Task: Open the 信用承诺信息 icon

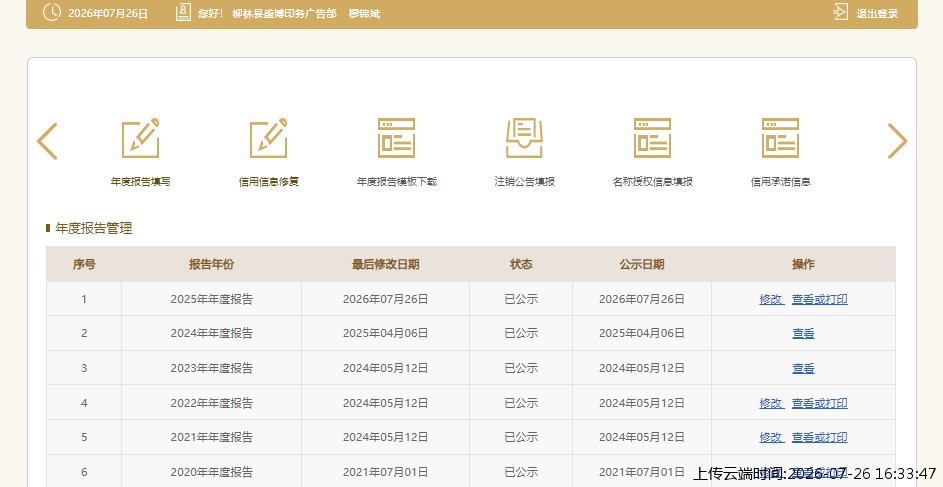Action: click(781, 138)
